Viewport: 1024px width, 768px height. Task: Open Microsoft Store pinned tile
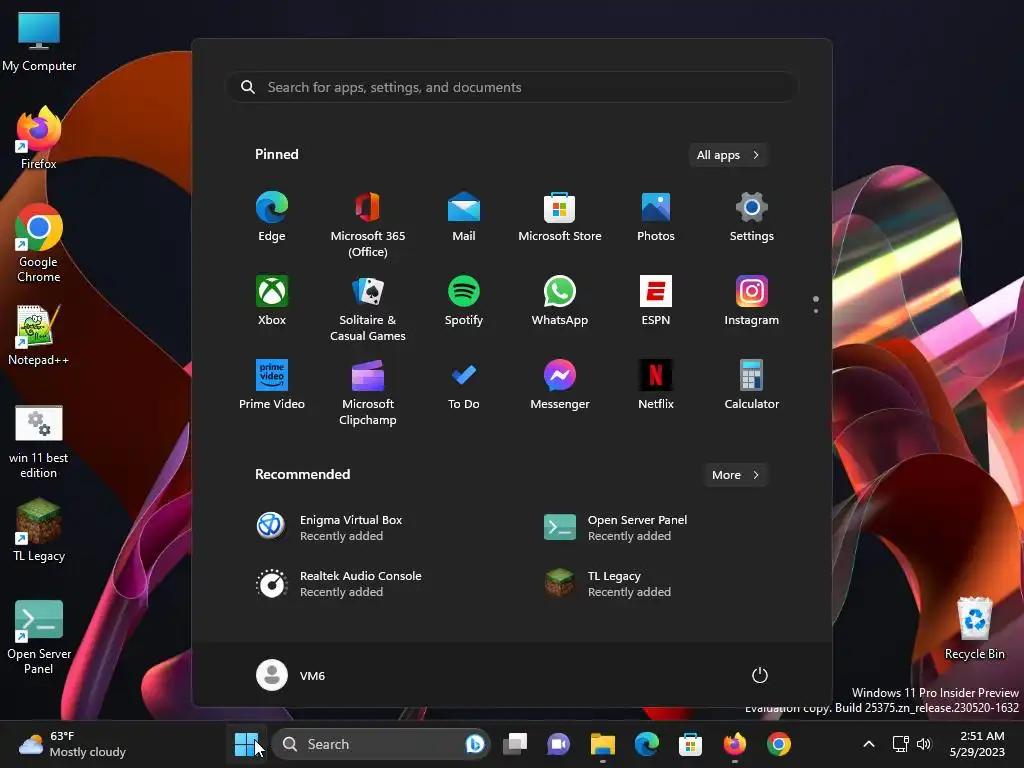(x=560, y=217)
